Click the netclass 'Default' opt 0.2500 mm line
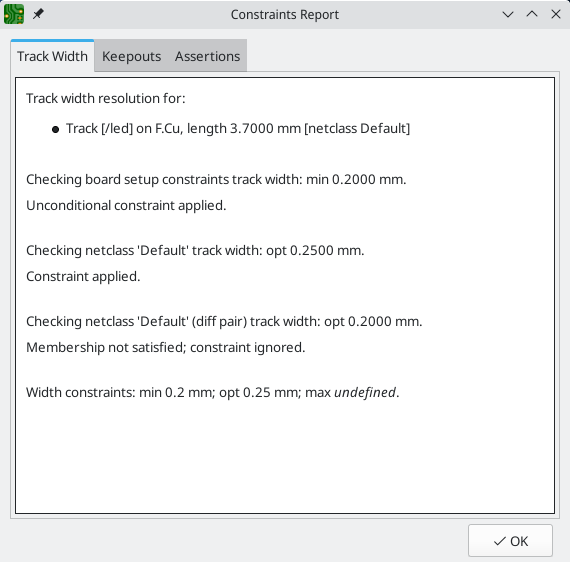The height and width of the screenshot is (562, 570). [195, 250]
